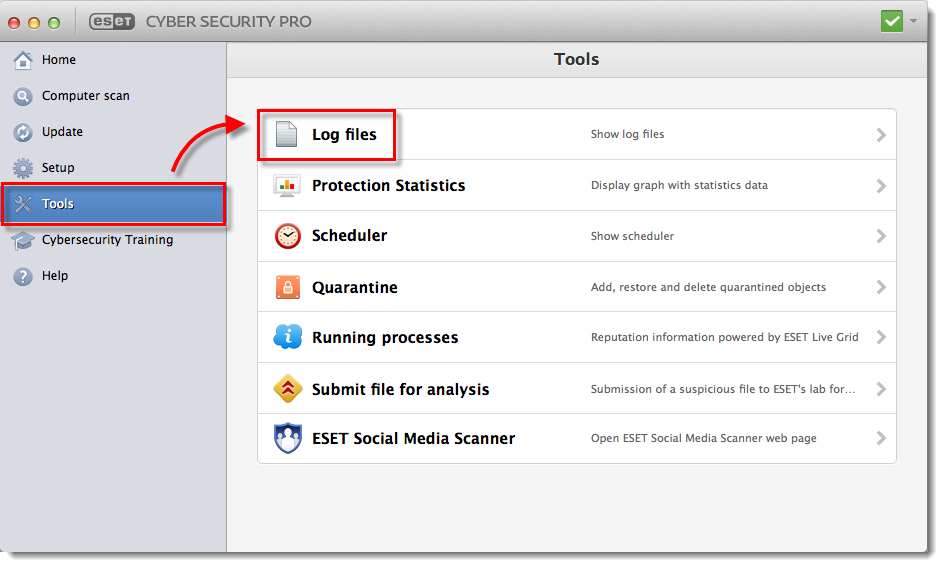The width and height of the screenshot is (937, 561).
Task: Go to the Update section
Action: (62, 132)
